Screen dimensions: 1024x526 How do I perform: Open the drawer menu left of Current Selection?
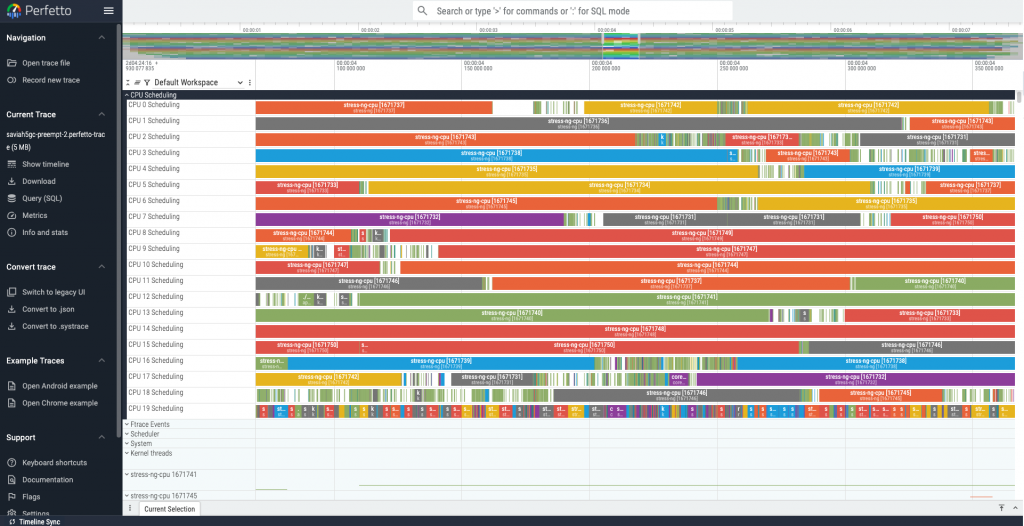(130, 509)
